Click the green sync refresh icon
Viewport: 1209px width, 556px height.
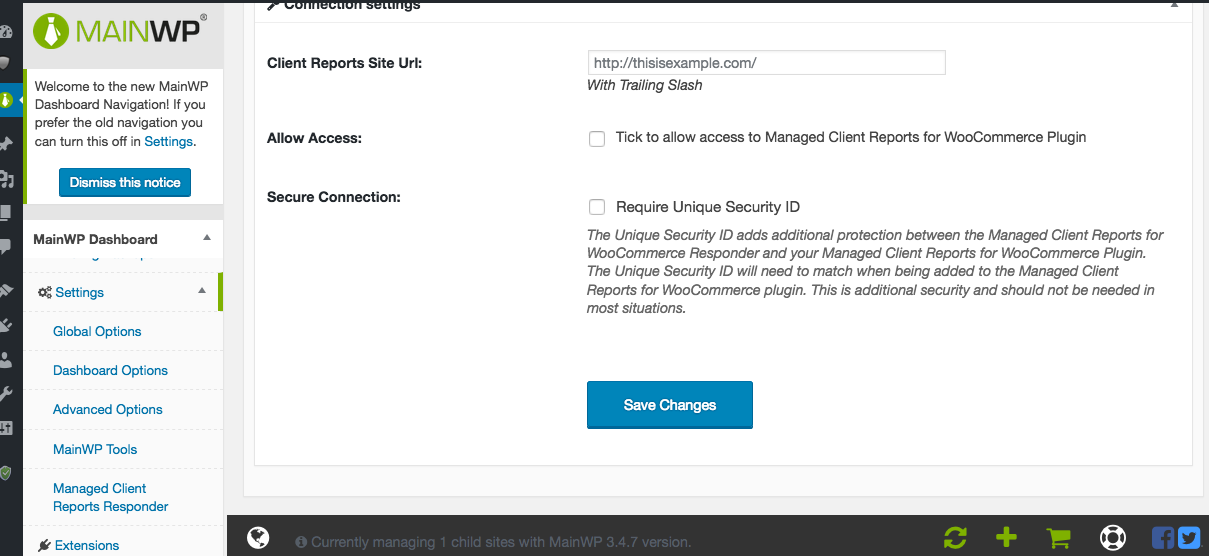click(x=955, y=538)
